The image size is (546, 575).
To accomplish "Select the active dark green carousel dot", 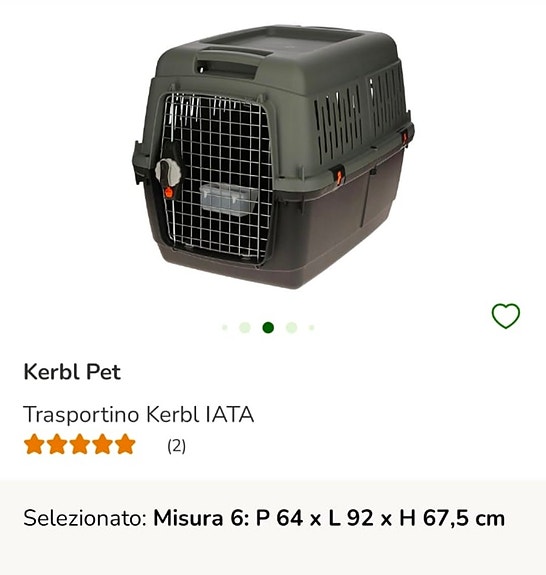I will 268,327.
